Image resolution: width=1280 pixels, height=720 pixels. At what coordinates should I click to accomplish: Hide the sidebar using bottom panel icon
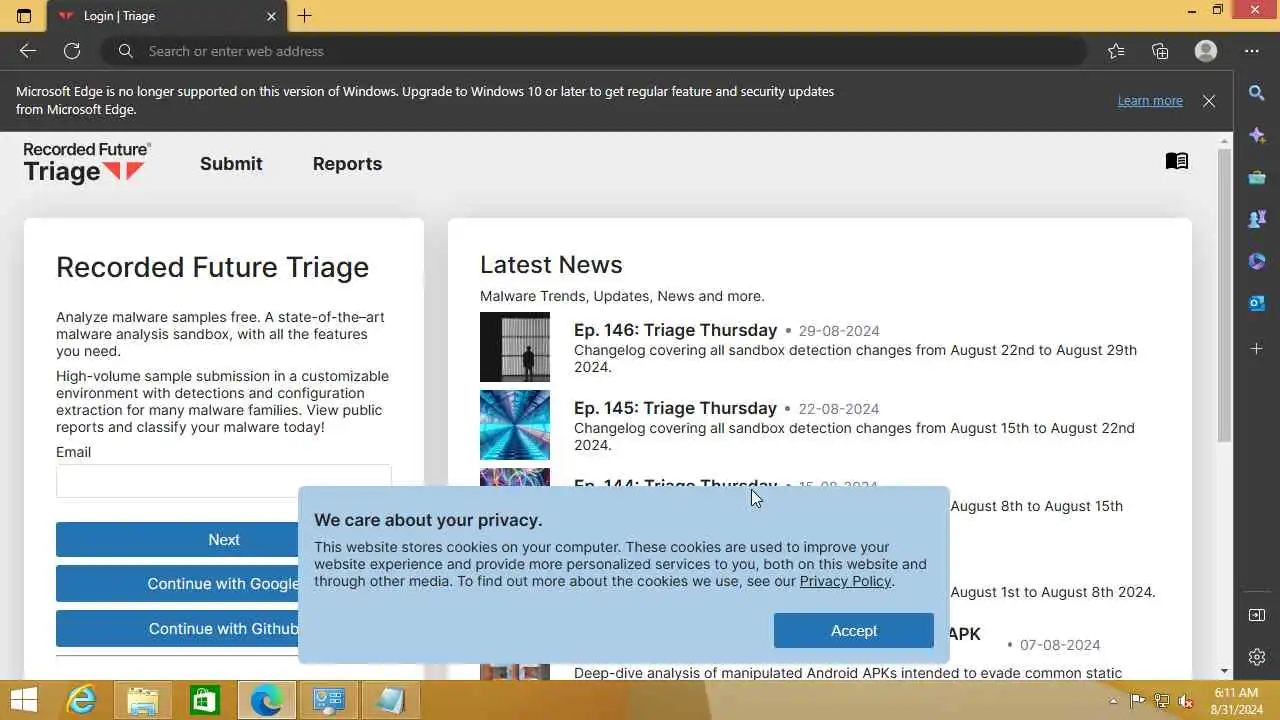1257,615
